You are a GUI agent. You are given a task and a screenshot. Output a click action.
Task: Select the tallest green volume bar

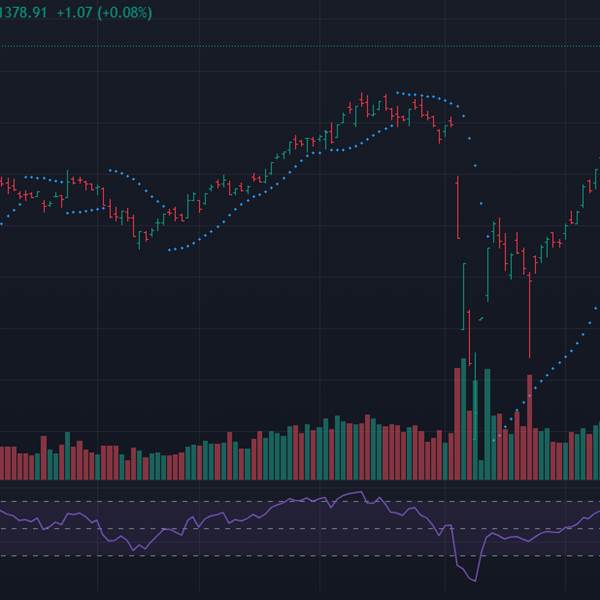coord(463,419)
